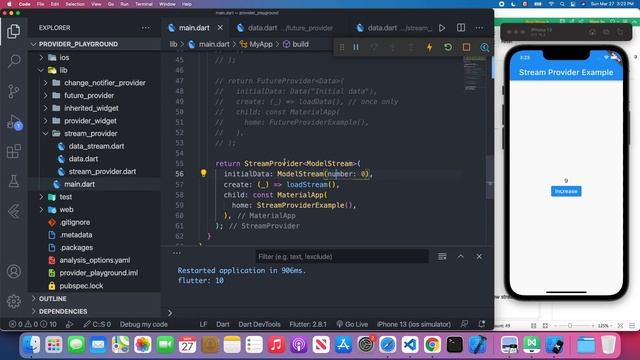Open Google Chrome from the Dock

432,345
